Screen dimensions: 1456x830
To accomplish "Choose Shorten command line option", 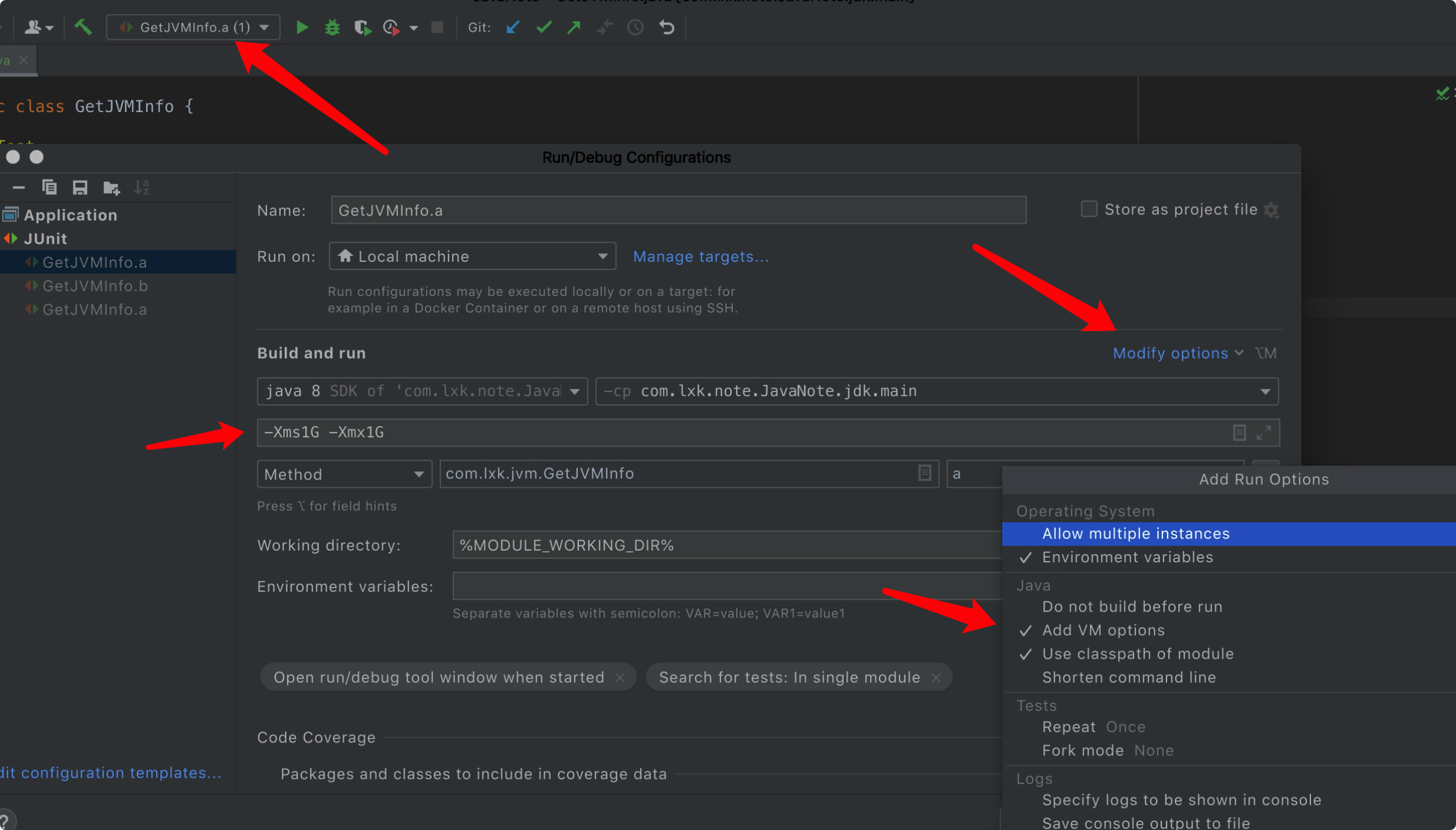I will 1128,677.
